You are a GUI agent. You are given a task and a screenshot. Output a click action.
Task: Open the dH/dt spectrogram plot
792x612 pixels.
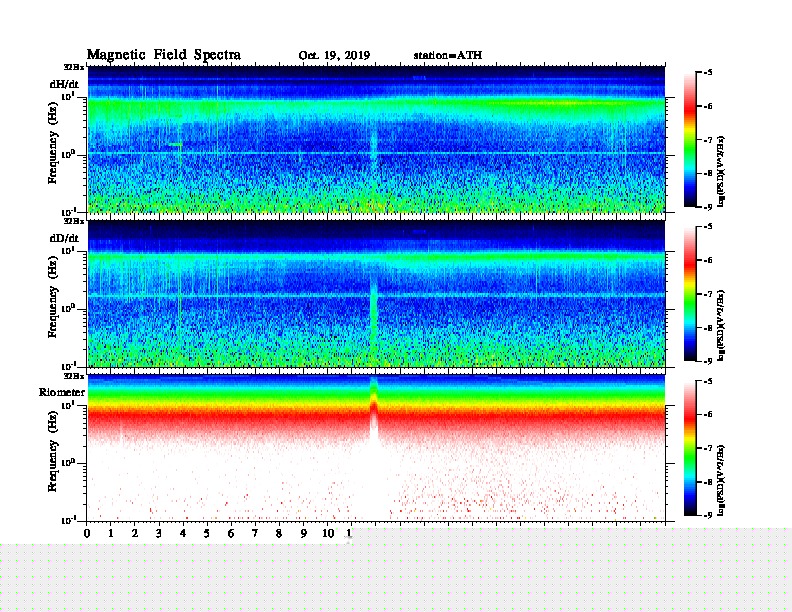[376, 139]
